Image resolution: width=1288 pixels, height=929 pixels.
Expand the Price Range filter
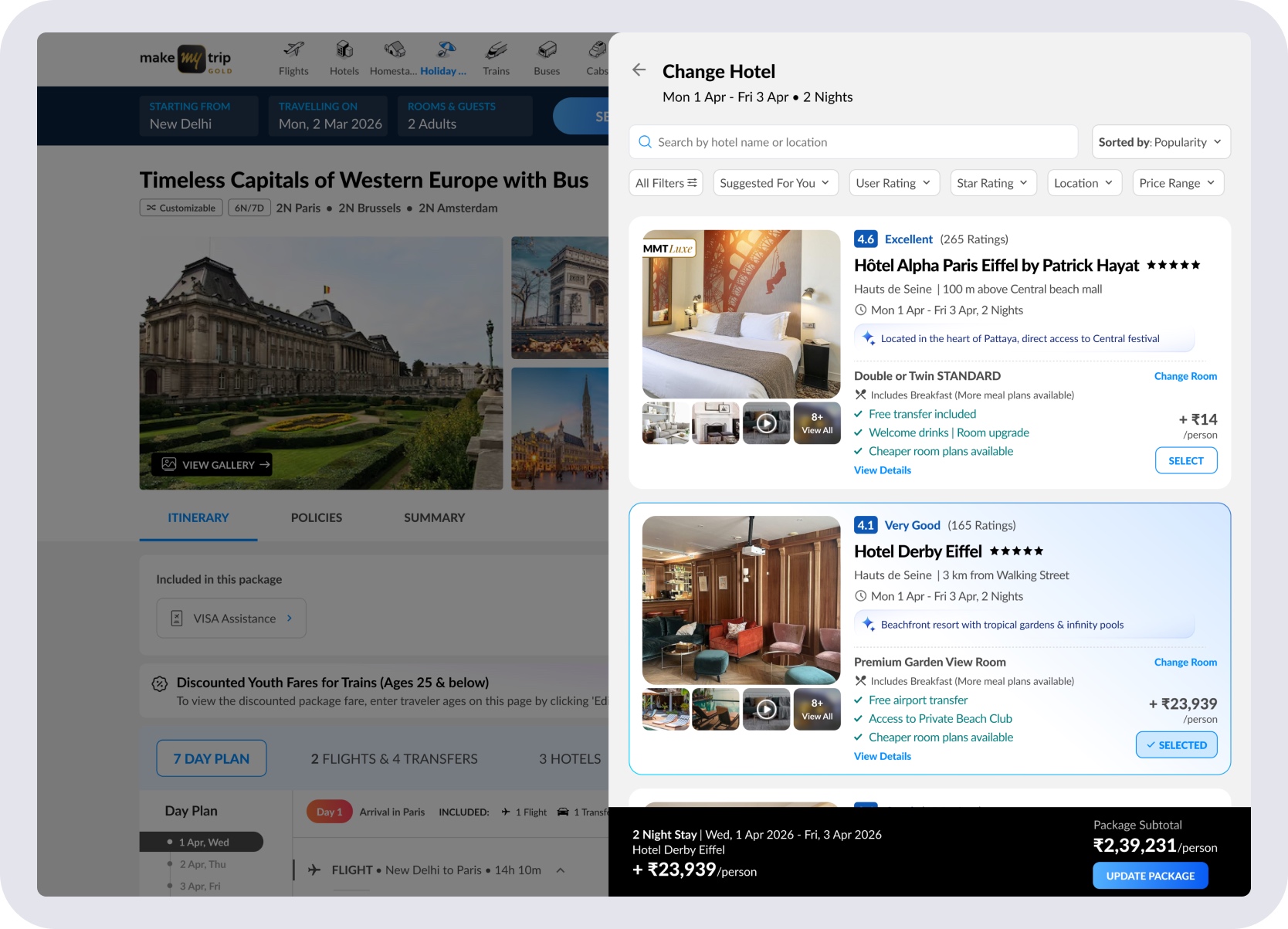tap(1178, 183)
